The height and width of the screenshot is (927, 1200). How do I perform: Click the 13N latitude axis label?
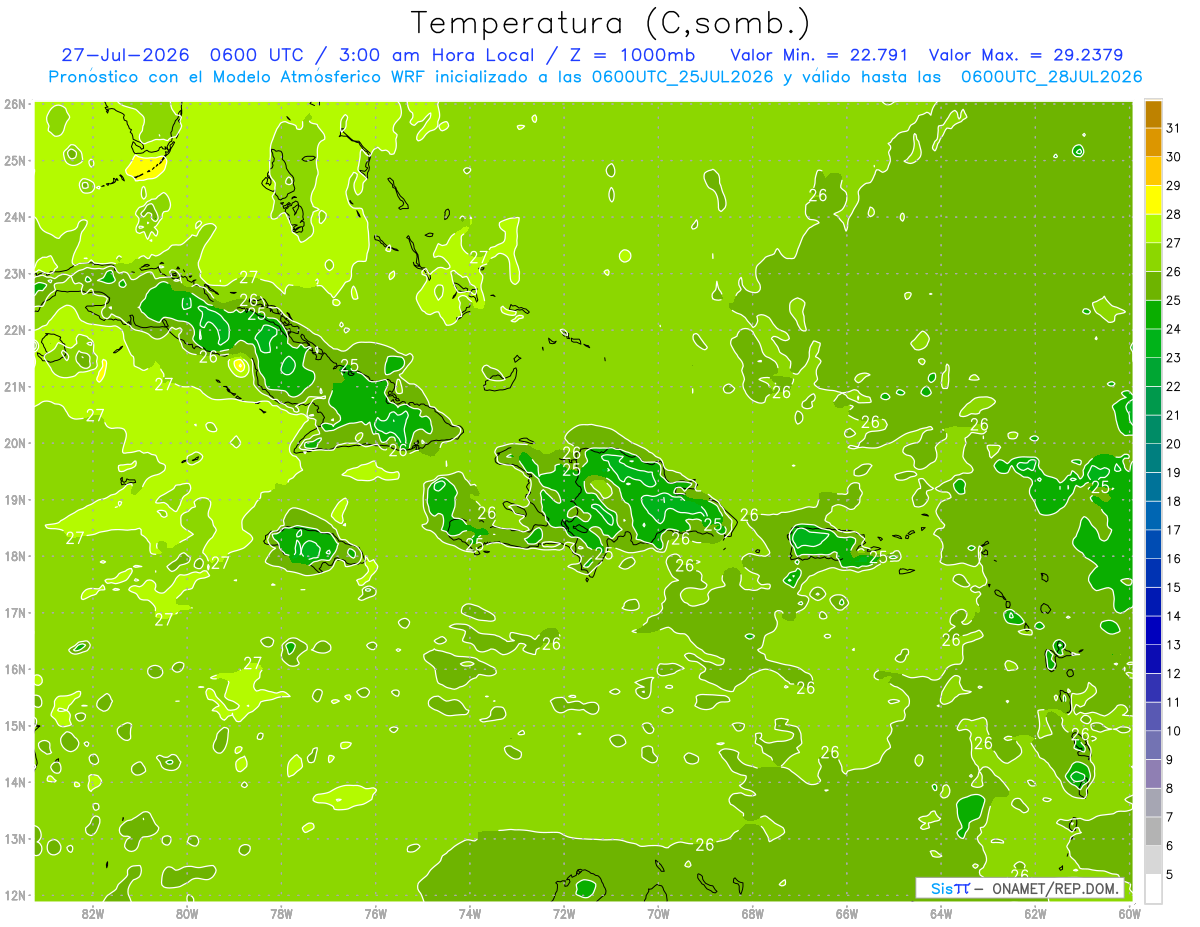click(16, 838)
